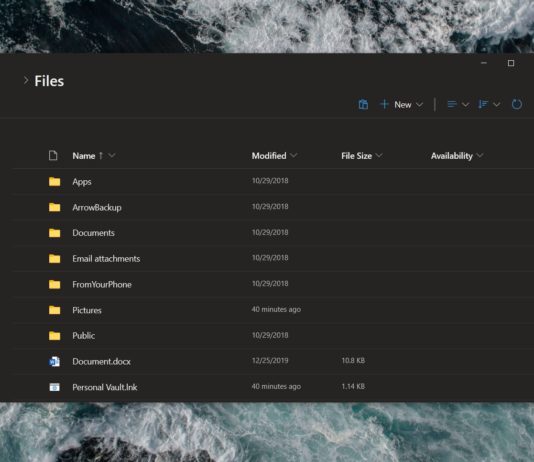Click the FromYourPhone folder icon
This screenshot has width=534, height=462.
tap(54, 284)
